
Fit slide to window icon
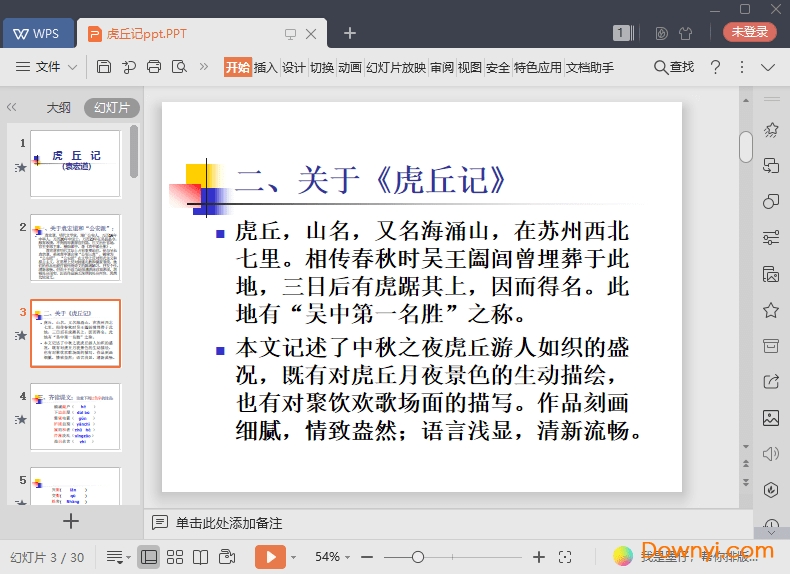click(x=565, y=556)
